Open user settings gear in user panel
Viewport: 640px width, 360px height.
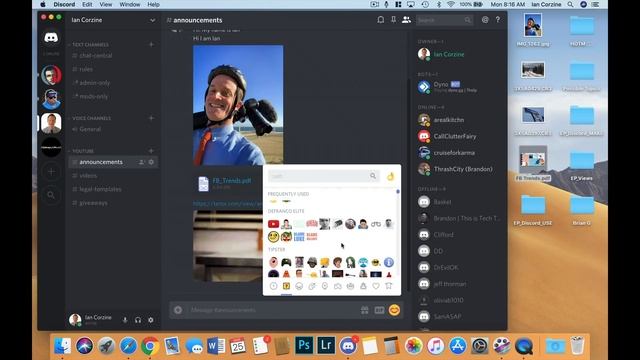pyautogui.click(x=151, y=320)
